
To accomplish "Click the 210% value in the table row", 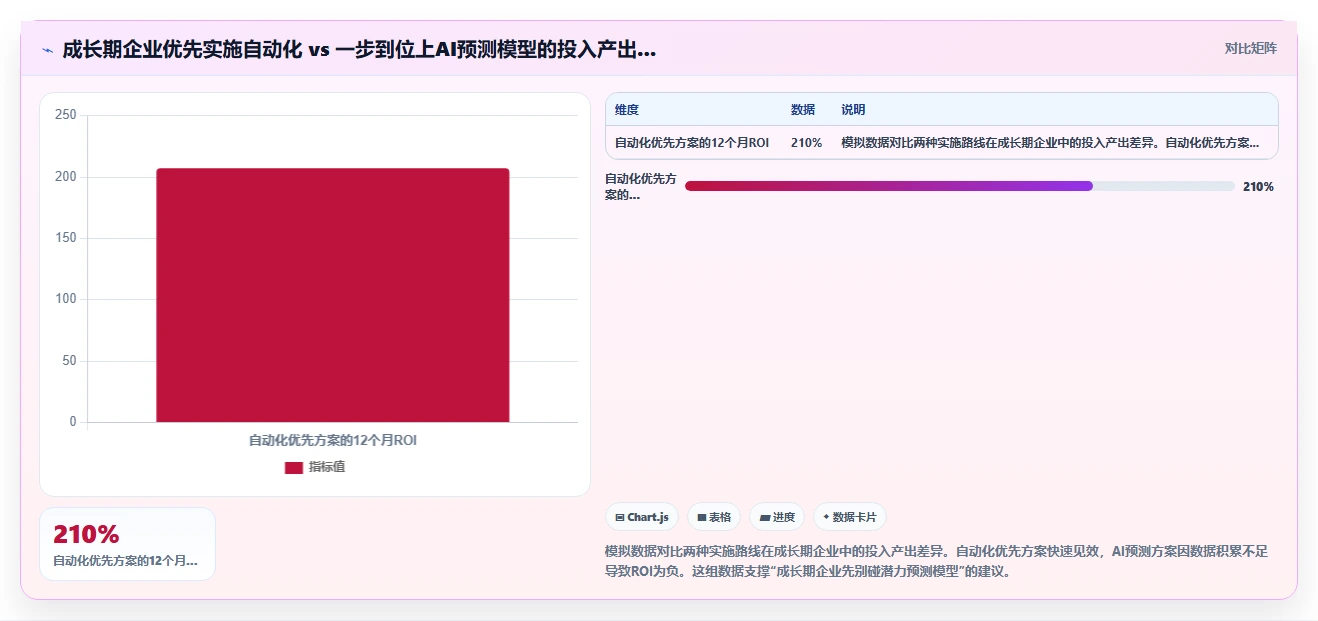I will click(x=806, y=143).
